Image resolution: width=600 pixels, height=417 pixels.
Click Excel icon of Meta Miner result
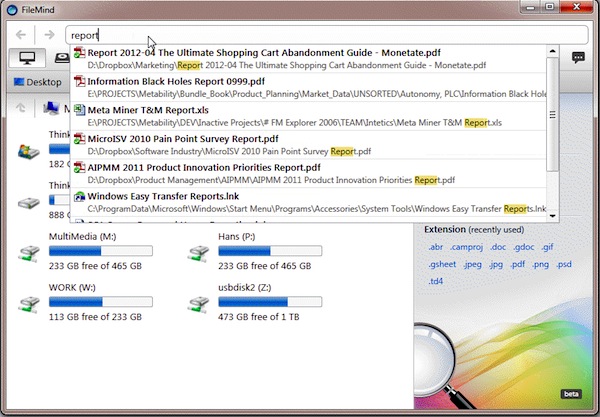click(x=80, y=110)
